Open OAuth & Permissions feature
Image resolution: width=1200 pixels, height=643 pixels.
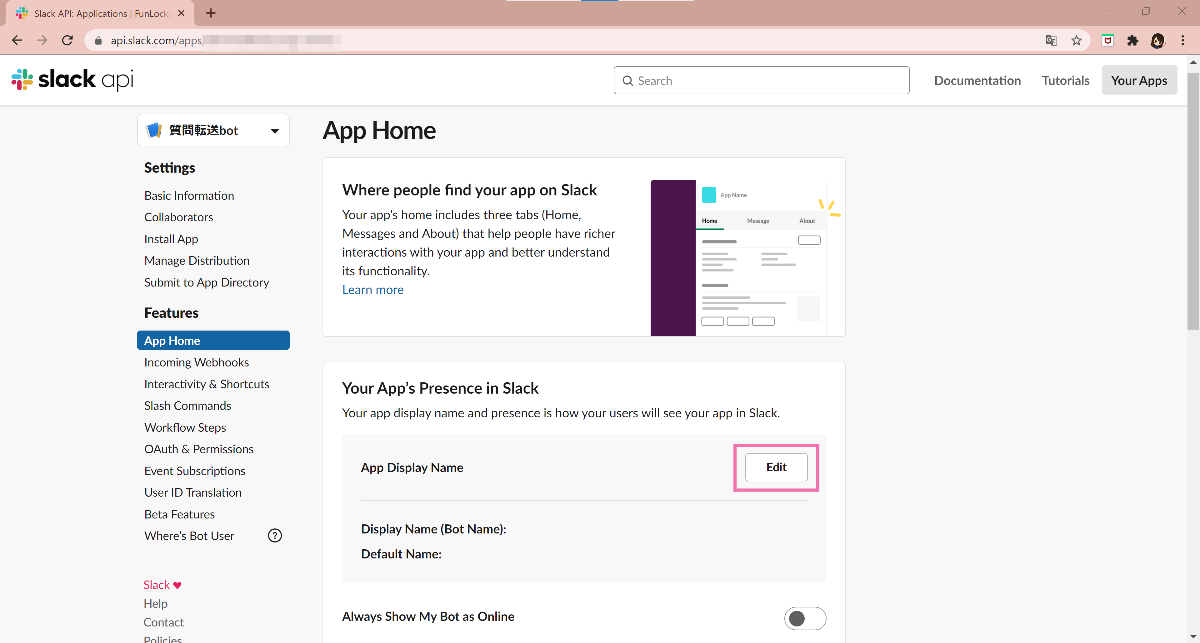(x=198, y=449)
